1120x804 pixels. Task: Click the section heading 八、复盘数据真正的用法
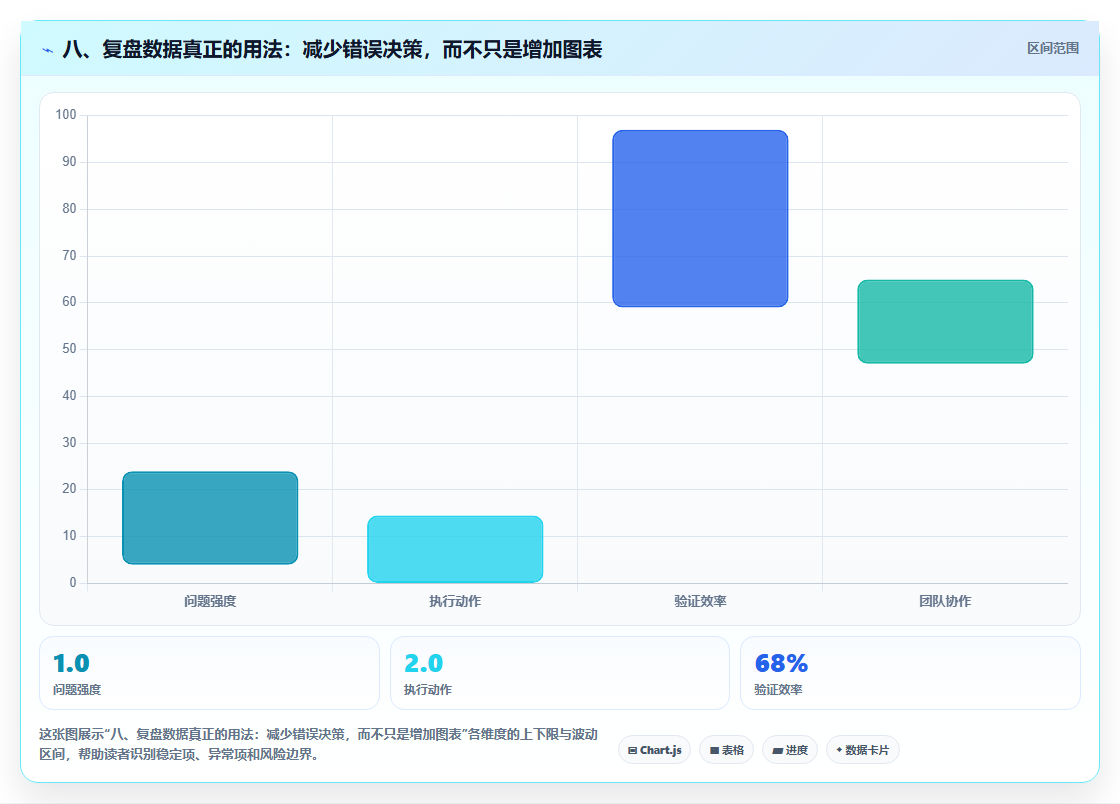[x=332, y=49]
